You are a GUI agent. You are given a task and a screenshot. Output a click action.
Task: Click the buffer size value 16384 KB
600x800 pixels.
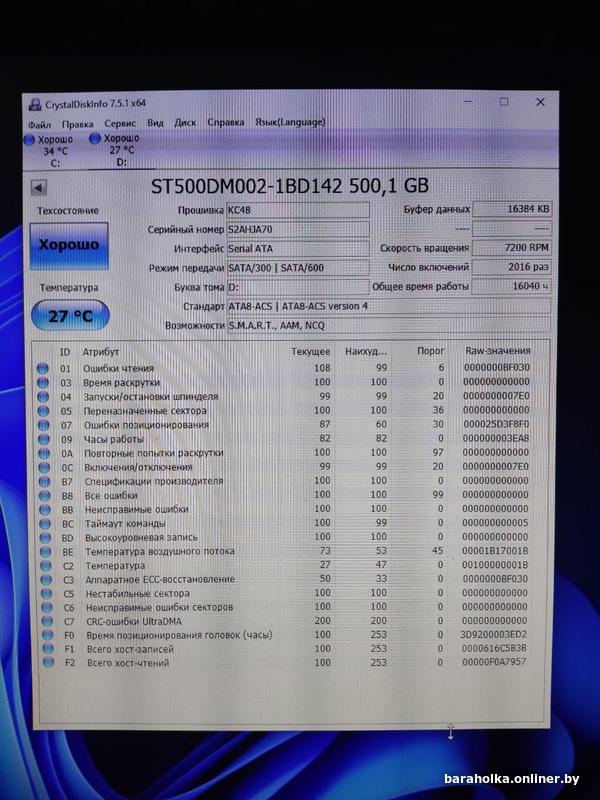coord(512,209)
